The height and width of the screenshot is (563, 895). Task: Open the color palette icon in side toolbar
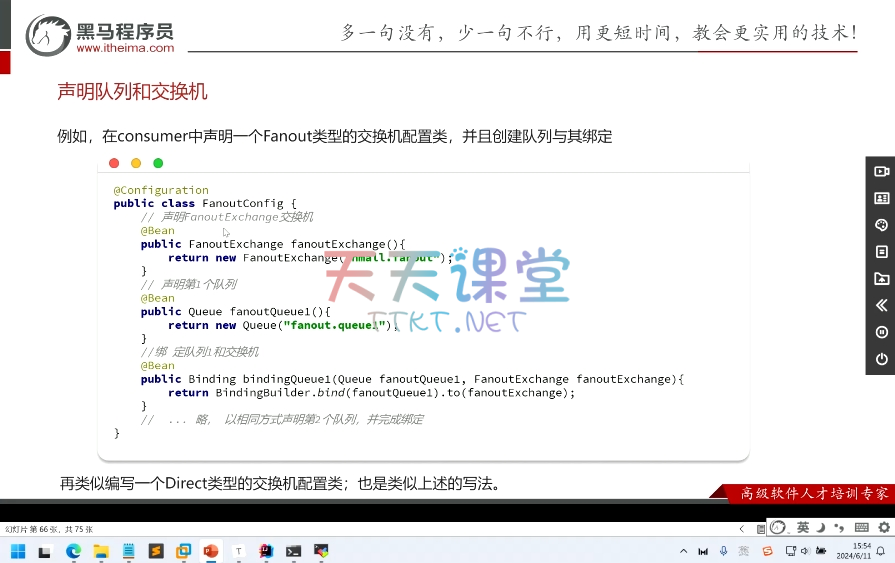[x=881, y=225]
